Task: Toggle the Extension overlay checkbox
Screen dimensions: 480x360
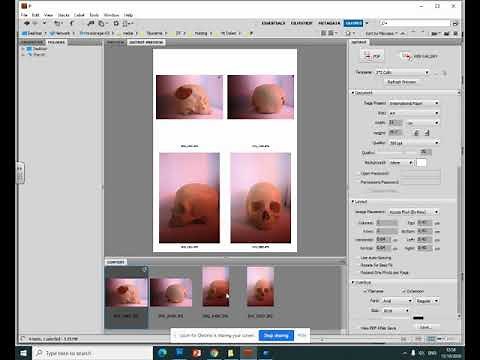Action: 403,291
